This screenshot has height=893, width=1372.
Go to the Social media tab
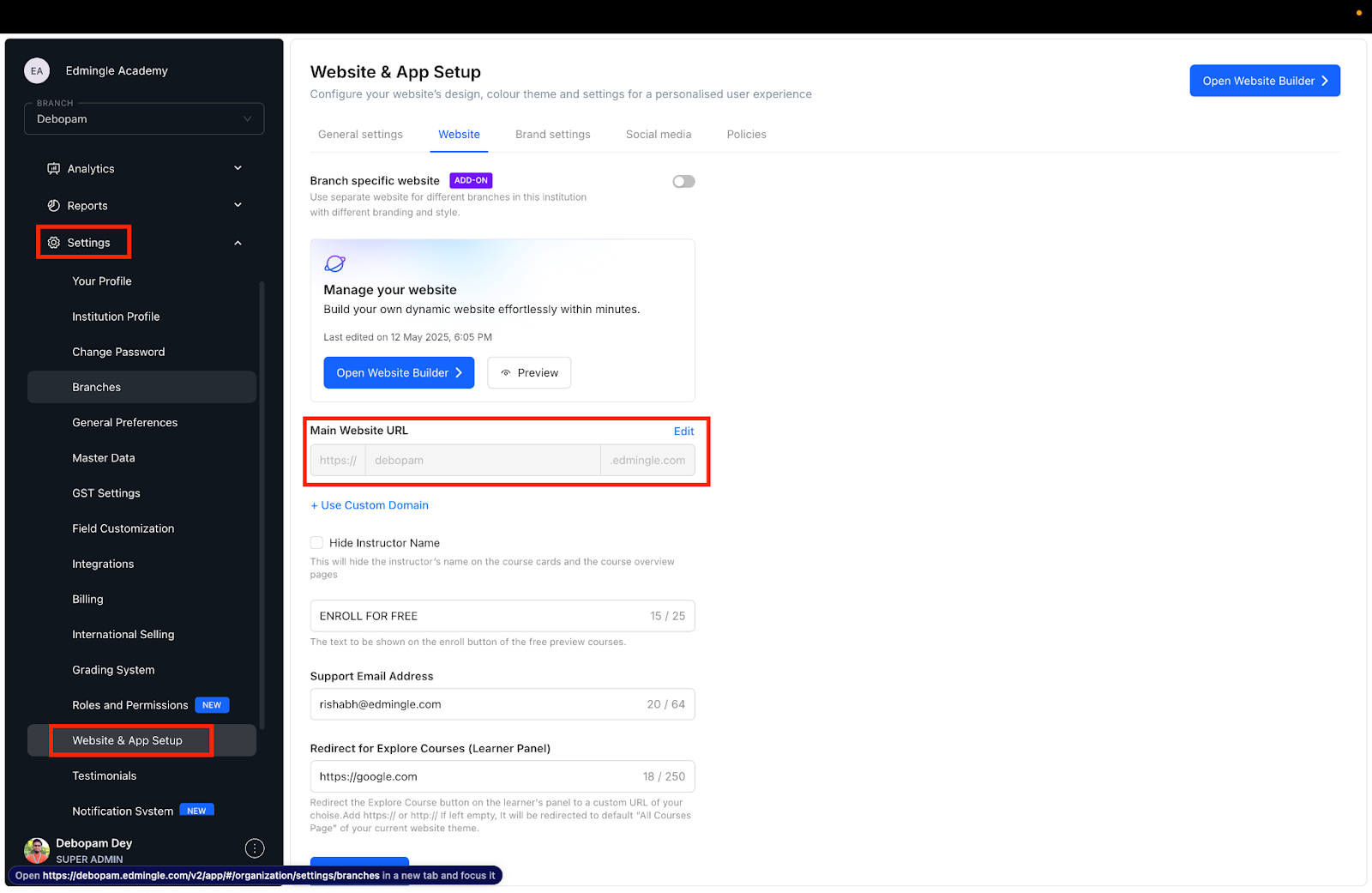[x=659, y=135]
